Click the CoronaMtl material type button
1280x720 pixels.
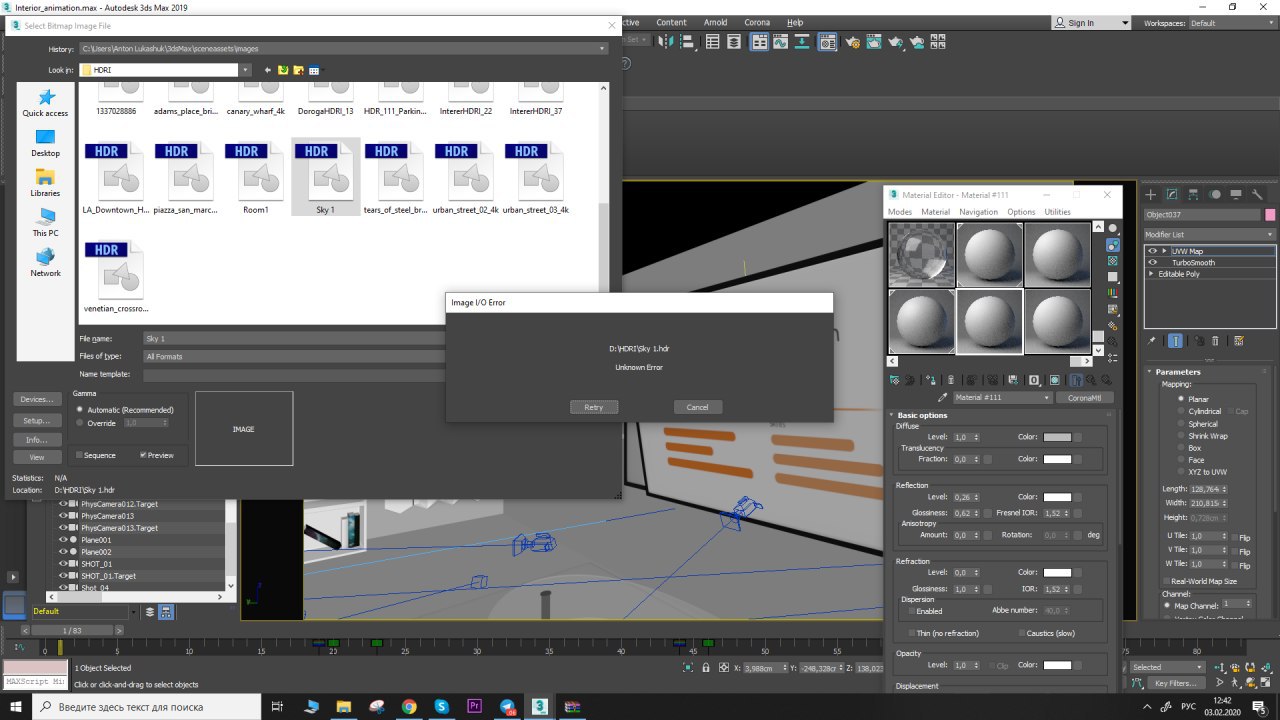(1085, 398)
